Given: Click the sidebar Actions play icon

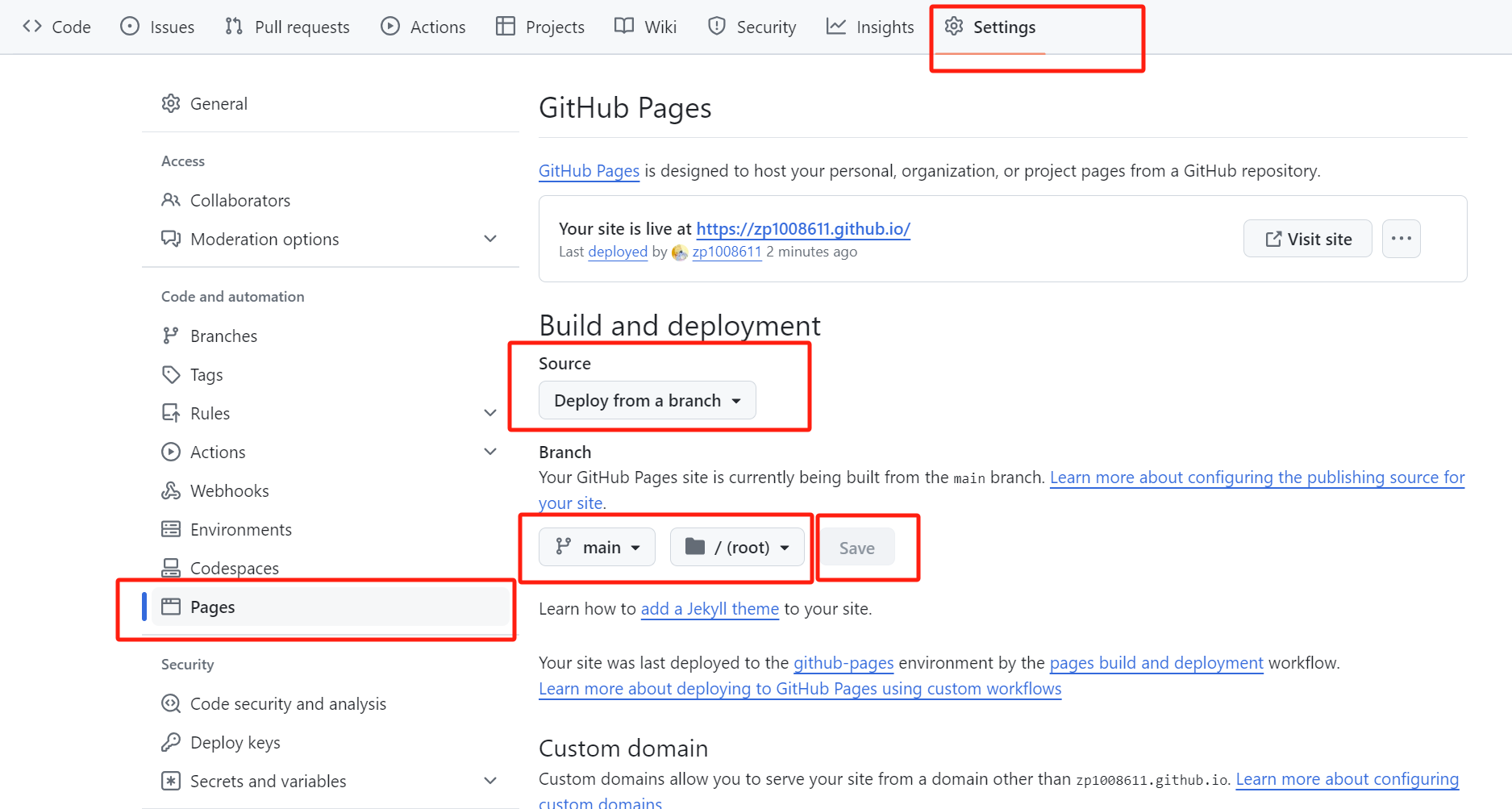Looking at the screenshot, I should click(x=171, y=452).
